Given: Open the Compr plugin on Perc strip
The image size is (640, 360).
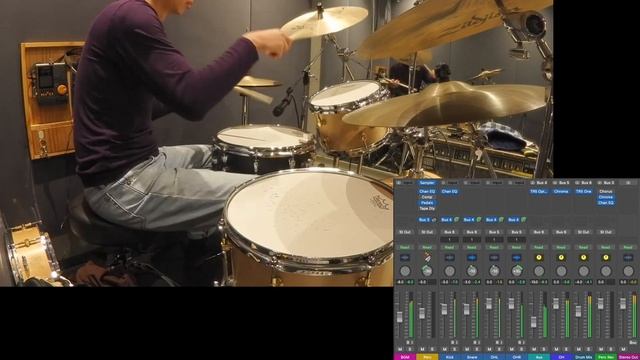Looking at the screenshot, I should coord(427,197).
